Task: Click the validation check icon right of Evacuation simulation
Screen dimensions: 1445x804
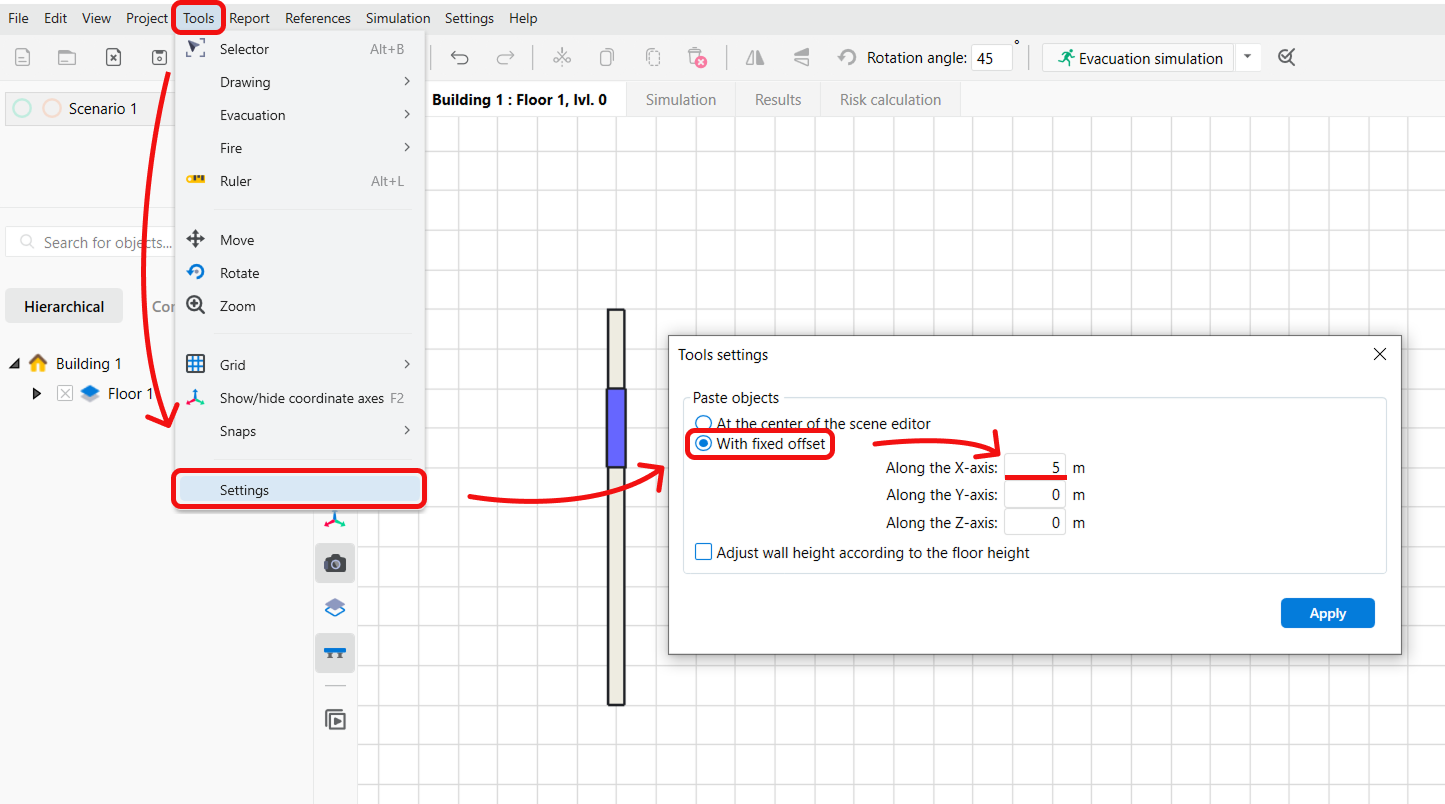Action: tap(1287, 58)
